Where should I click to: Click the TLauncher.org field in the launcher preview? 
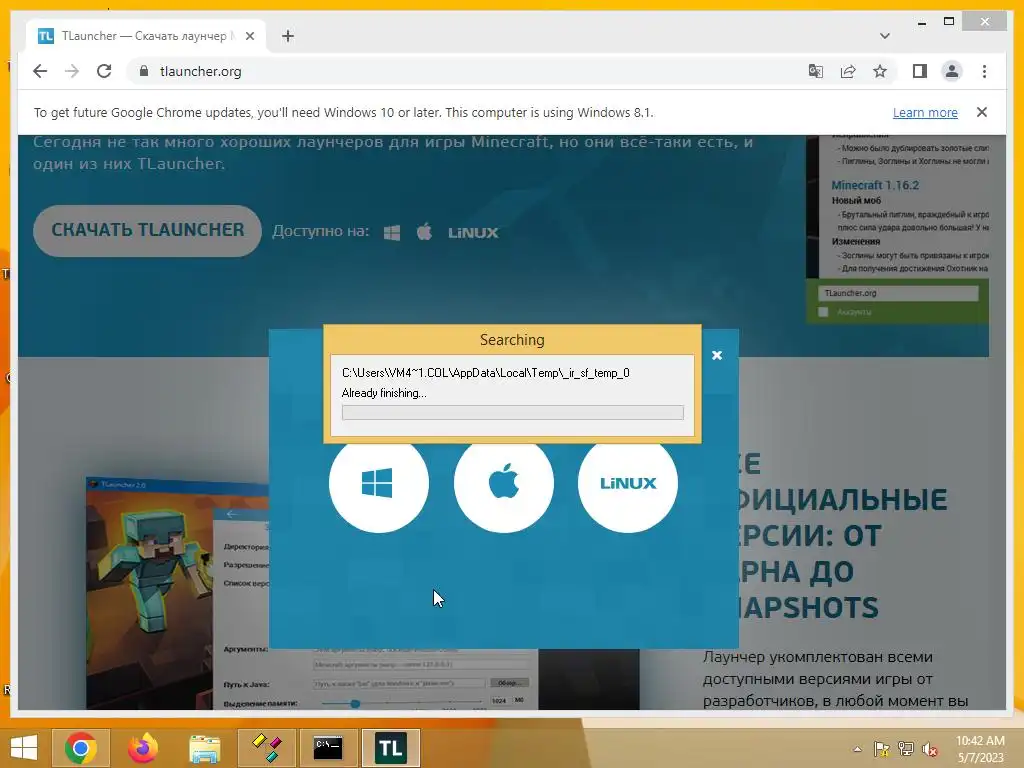coord(898,293)
